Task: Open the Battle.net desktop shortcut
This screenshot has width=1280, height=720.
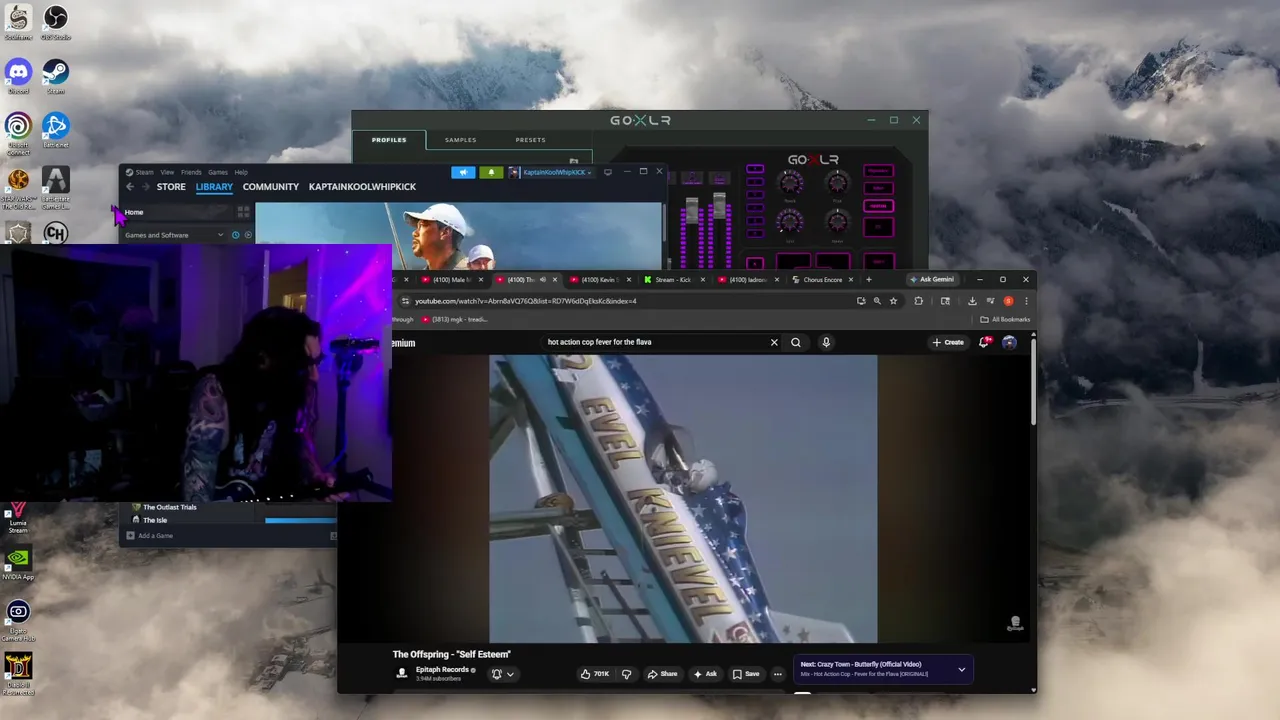Action: click(55, 130)
